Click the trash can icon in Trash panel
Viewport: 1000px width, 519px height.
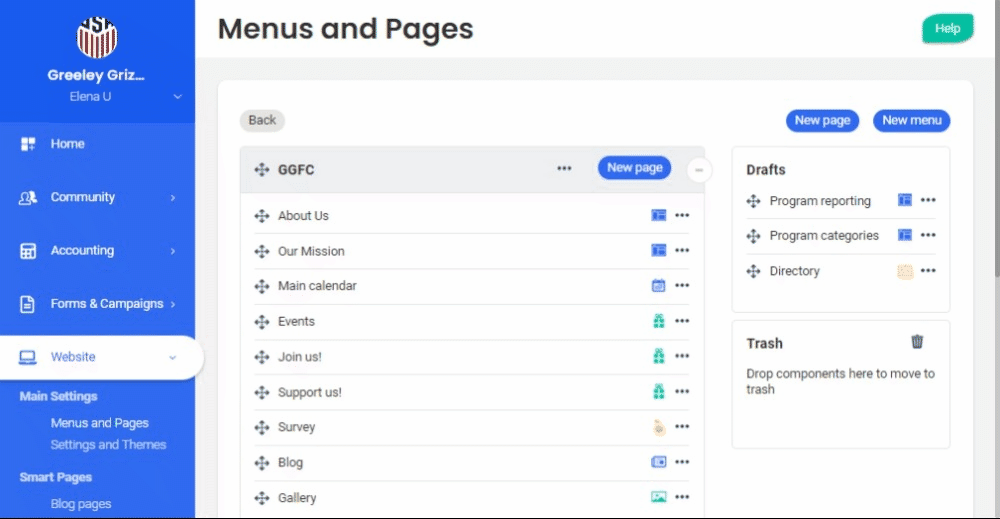[x=917, y=342]
